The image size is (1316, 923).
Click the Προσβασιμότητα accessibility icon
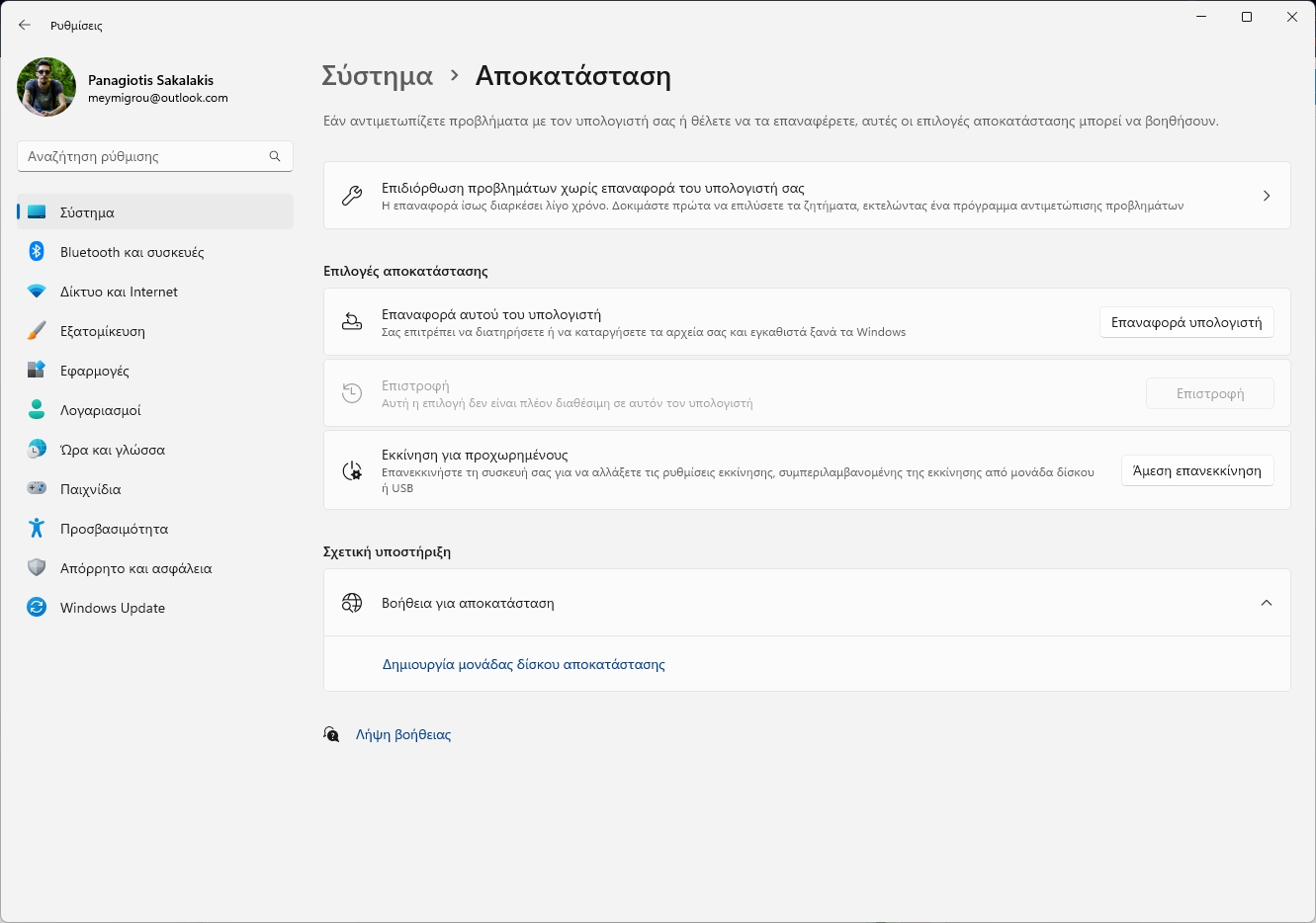click(x=37, y=529)
